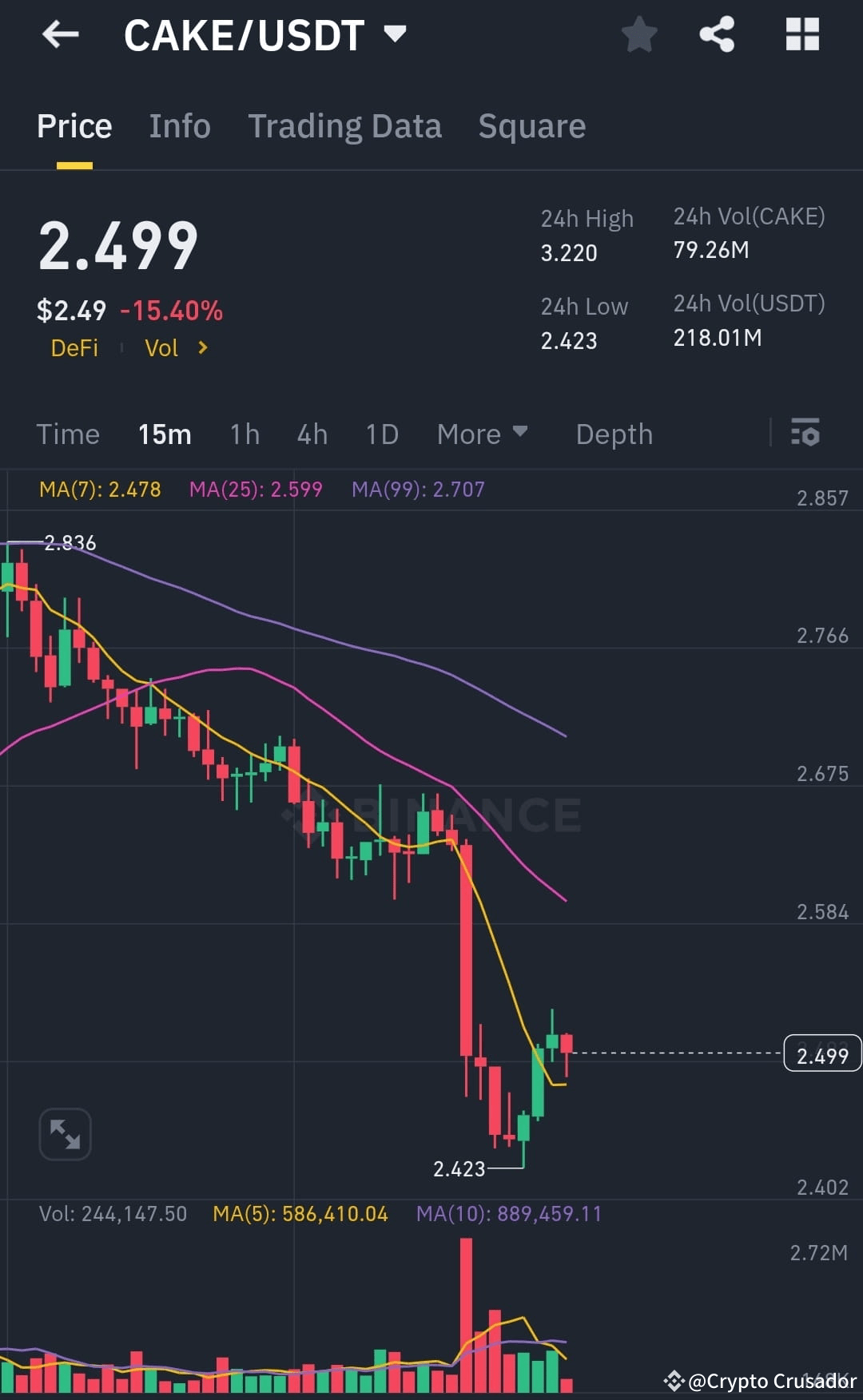The height and width of the screenshot is (1400, 863).
Task: Open the Depth view
Action: pos(614,434)
